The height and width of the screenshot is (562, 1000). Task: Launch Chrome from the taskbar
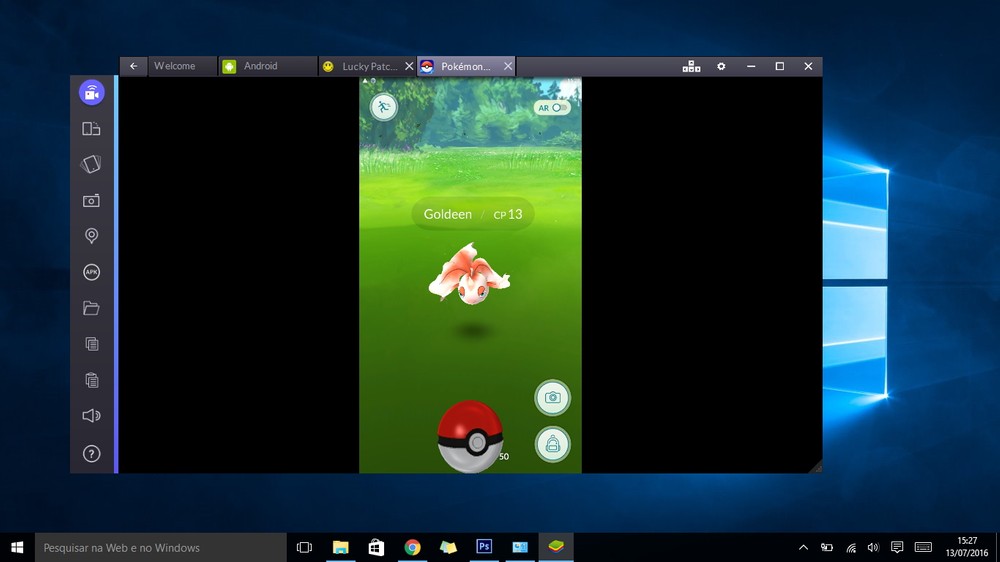[x=413, y=547]
